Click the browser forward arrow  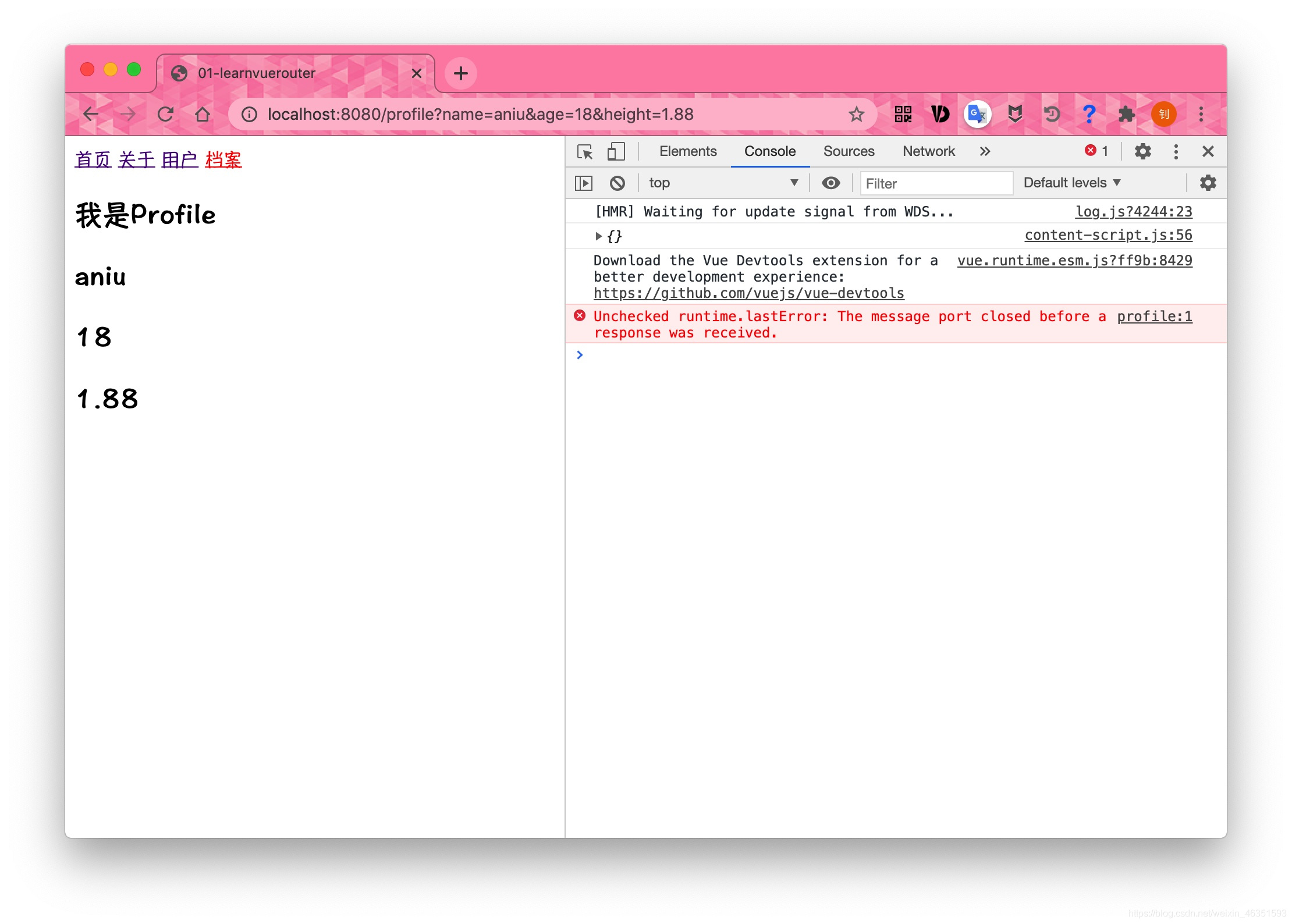(128, 114)
